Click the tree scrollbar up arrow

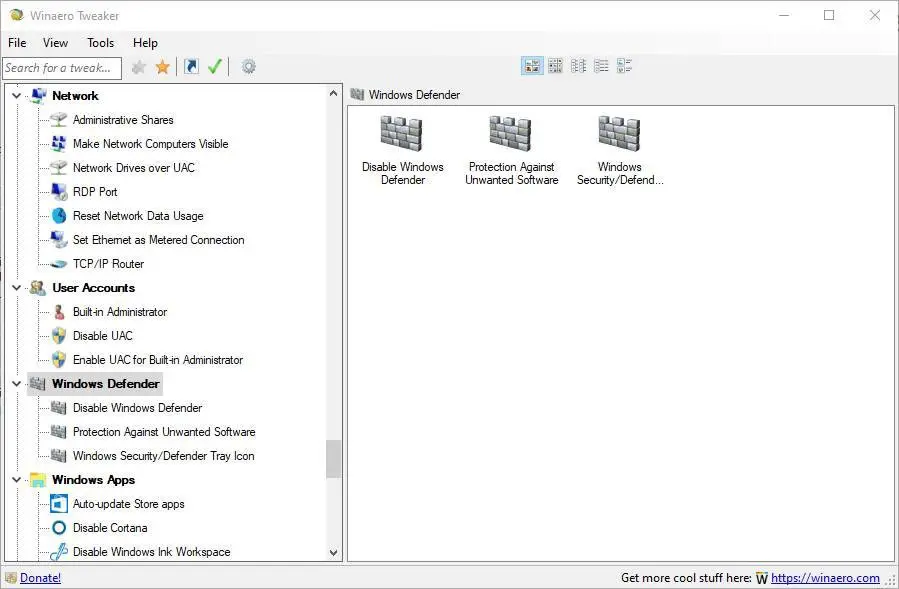(x=334, y=93)
